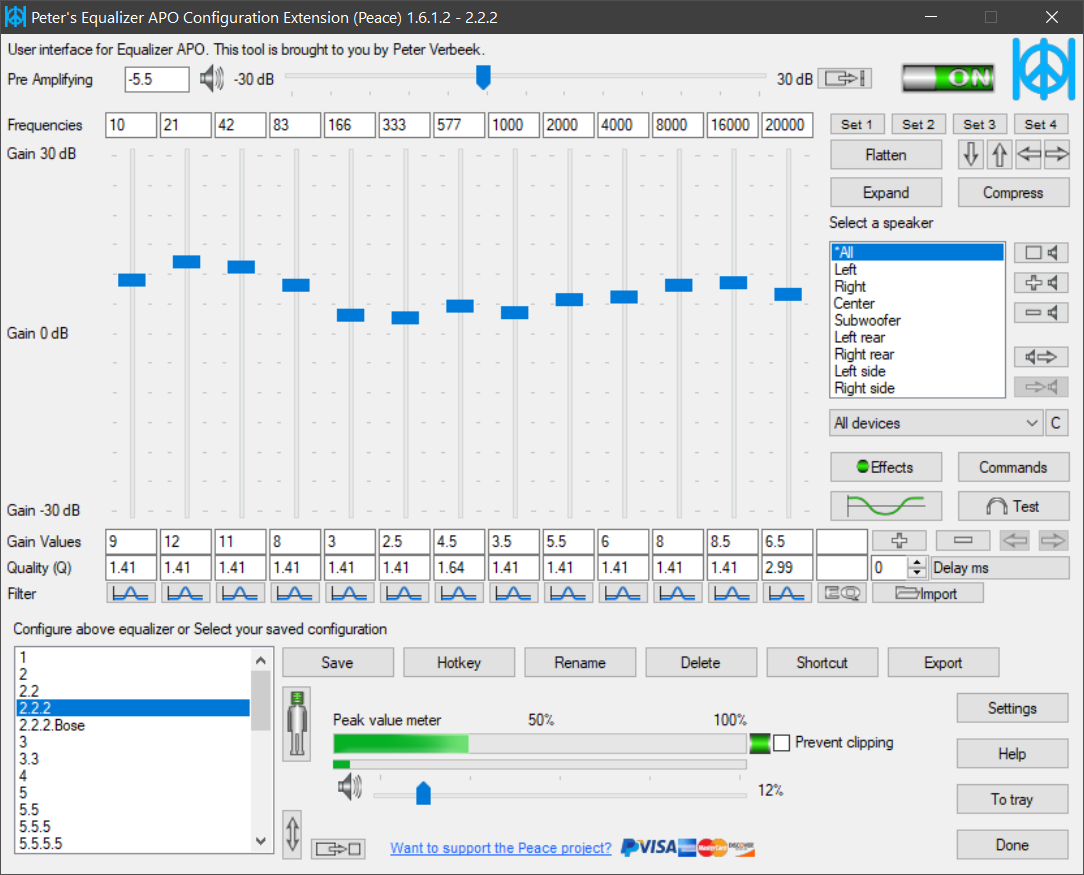The height and width of the screenshot is (875, 1084).
Task: Click the 333 frequency input field
Action: [404, 125]
